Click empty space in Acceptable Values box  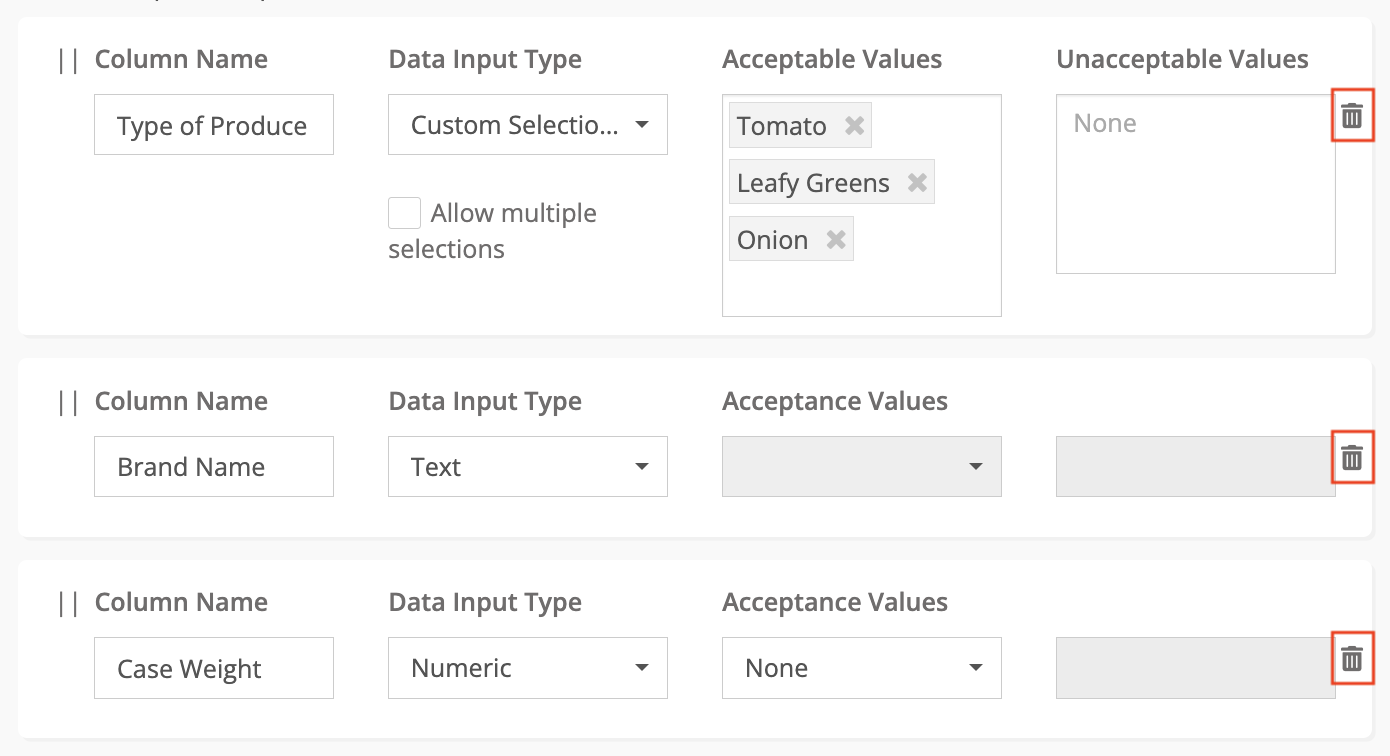861,288
